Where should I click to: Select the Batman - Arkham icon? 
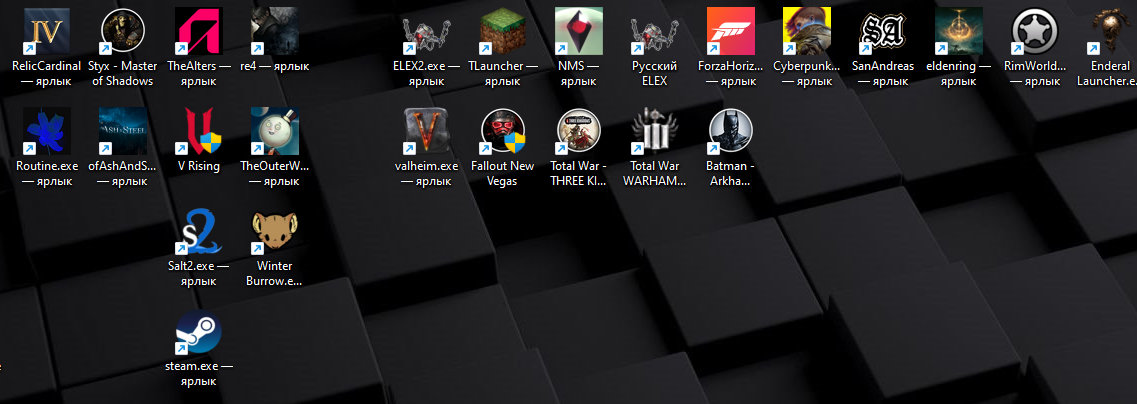729,131
